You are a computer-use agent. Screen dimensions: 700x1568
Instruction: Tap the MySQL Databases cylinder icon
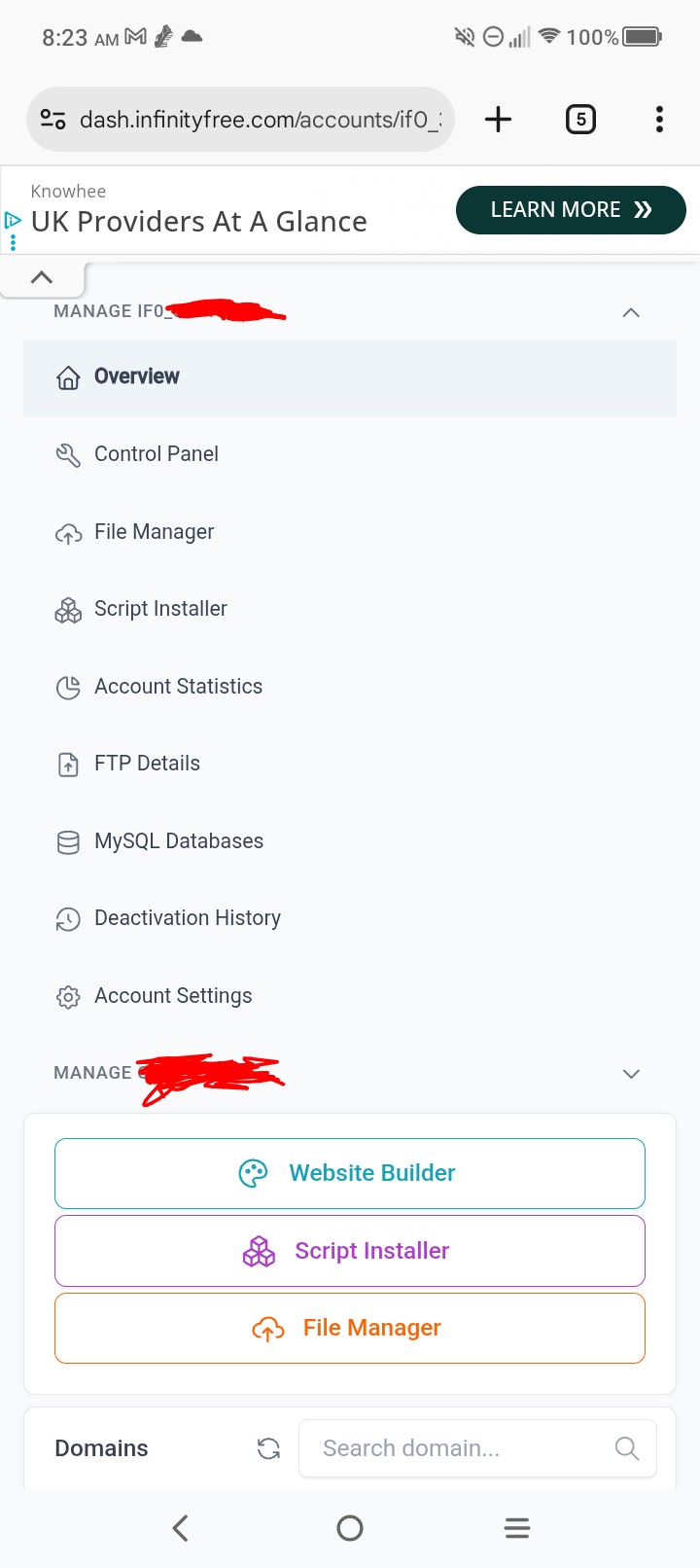click(68, 842)
